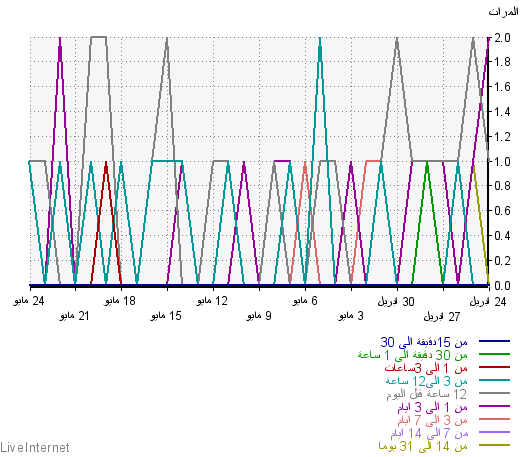The image size is (520, 457).
Task: Click the purple legend line for 1 to 3 days
Action: pos(494,406)
